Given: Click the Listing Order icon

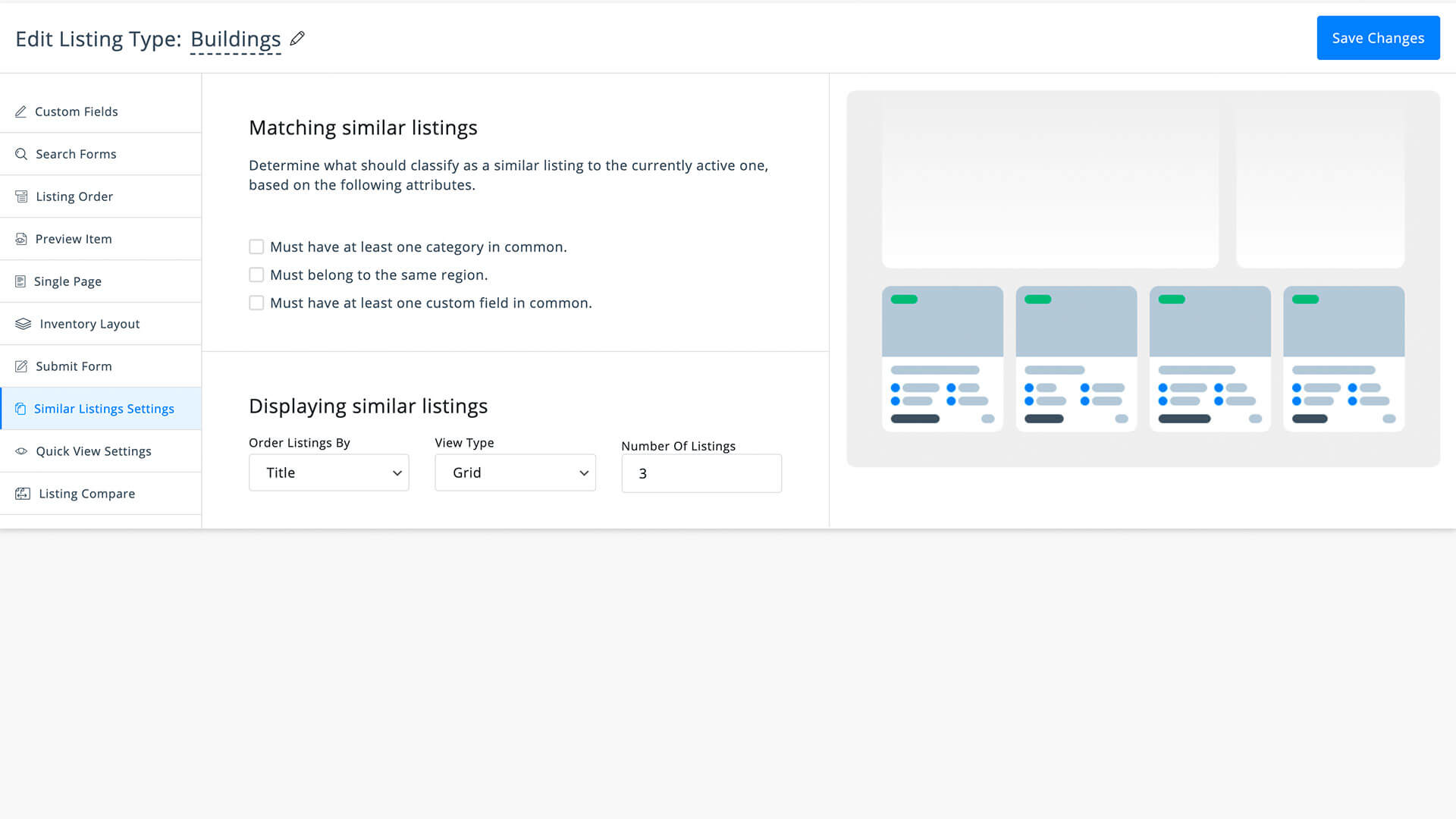Looking at the screenshot, I should pyautogui.click(x=21, y=196).
